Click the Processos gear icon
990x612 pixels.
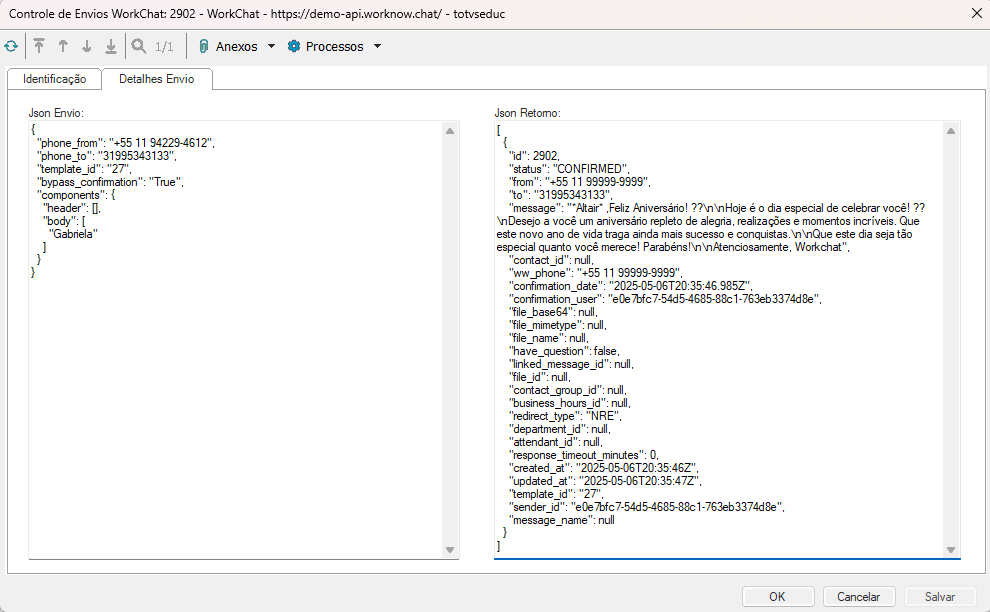(x=294, y=47)
